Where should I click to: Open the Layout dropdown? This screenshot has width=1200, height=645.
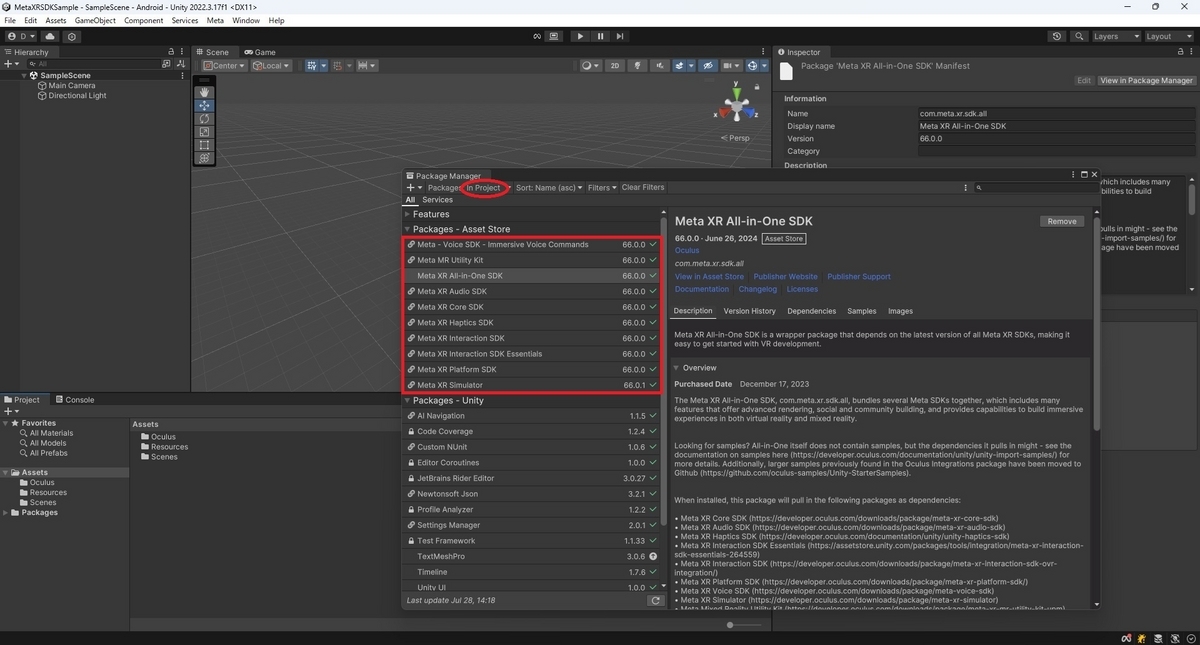point(1169,36)
